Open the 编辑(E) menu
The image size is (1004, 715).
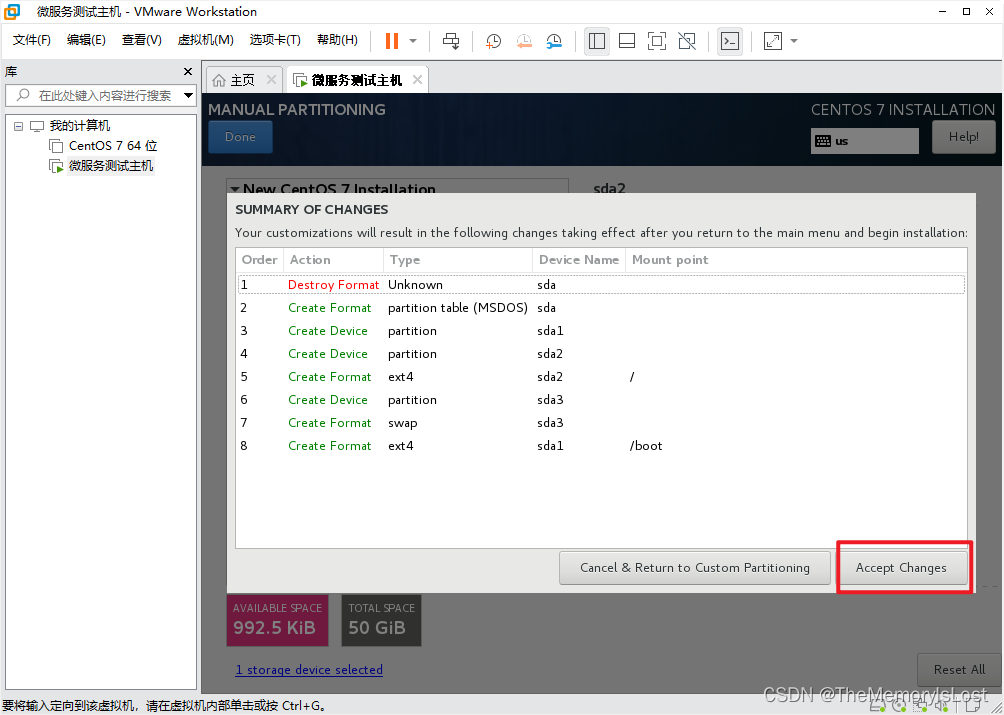(86, 40)
